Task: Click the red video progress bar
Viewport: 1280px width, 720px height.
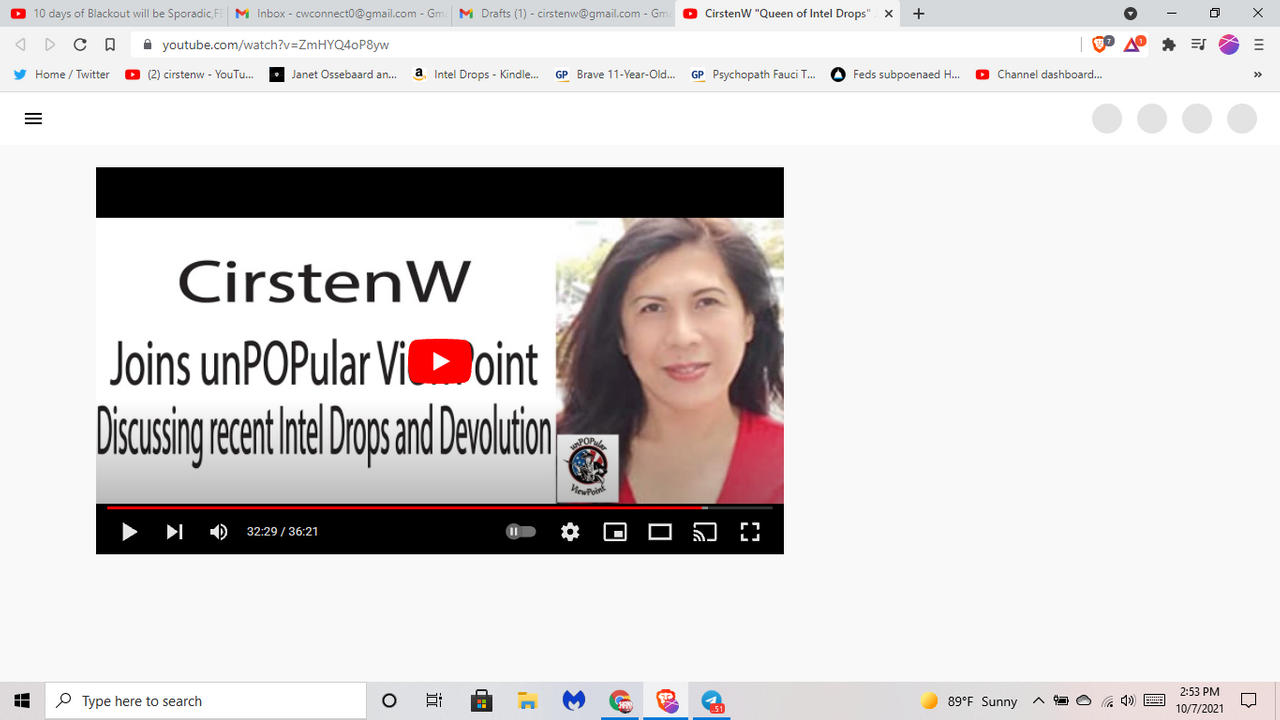Action: coord(400,507)
